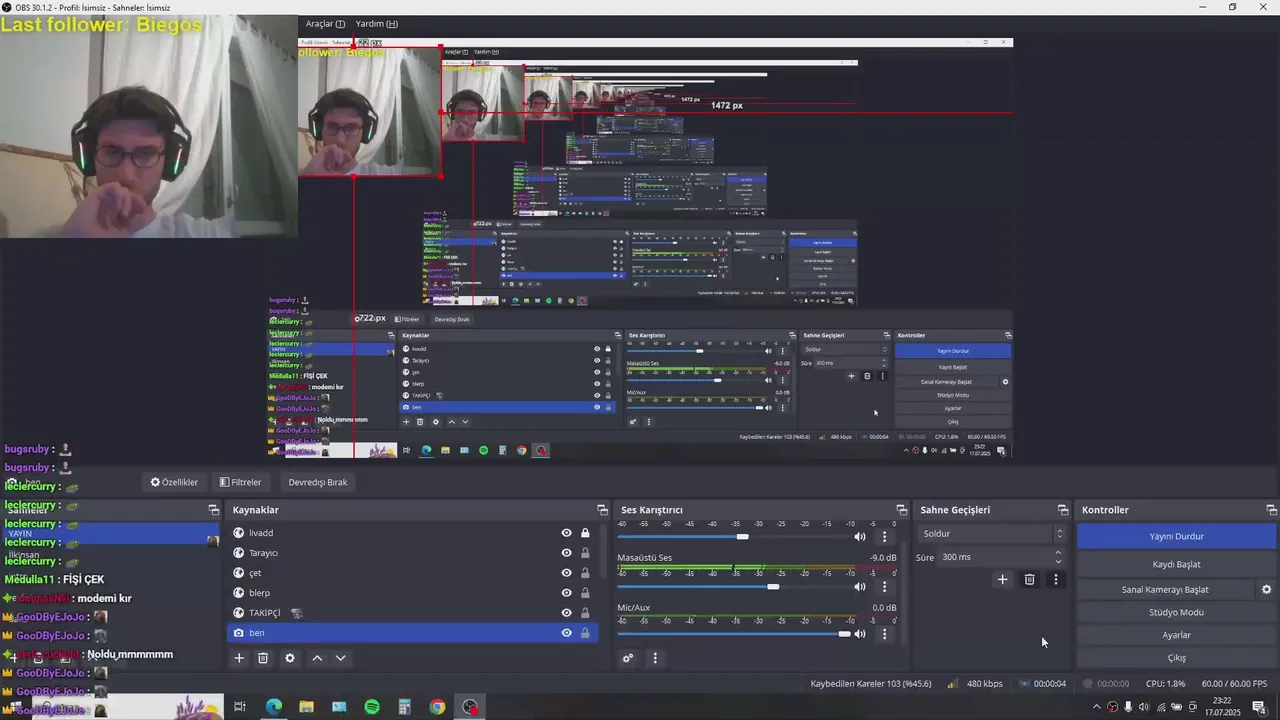Open the Masaüstü Ses three-dot menu
This screenshot has height=720, width=1280.
884,587
